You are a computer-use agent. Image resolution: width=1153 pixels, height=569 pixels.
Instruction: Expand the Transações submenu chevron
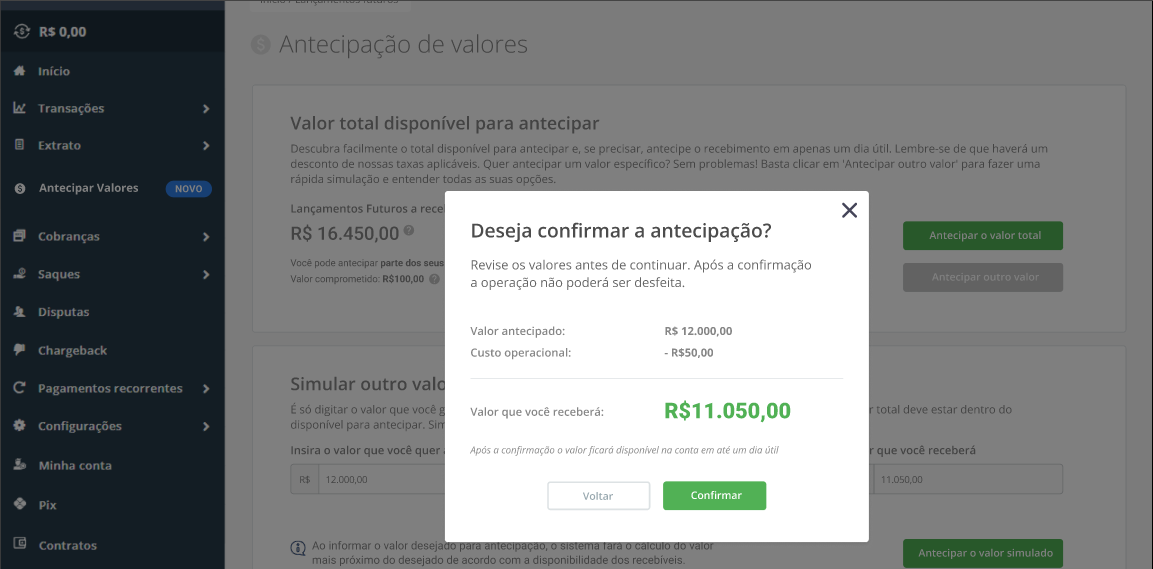tap(206, 109)
